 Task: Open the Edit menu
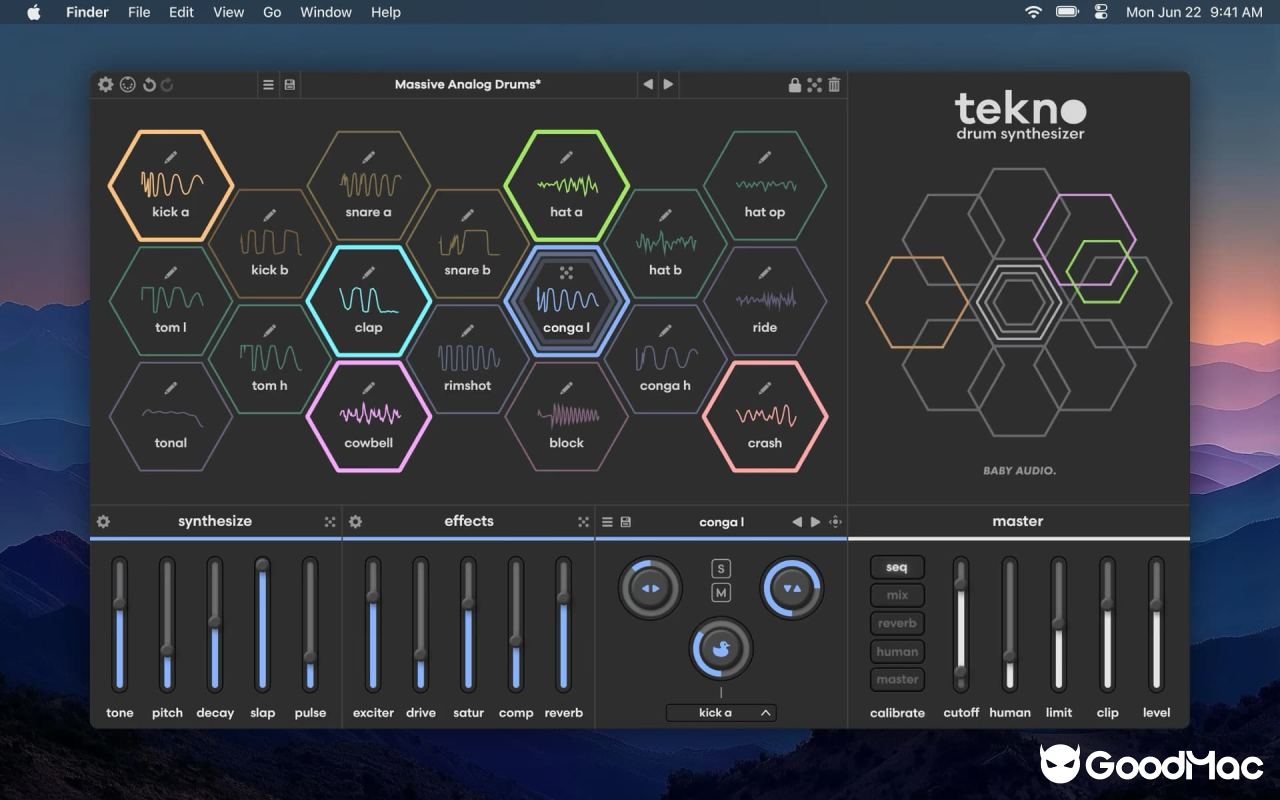click(181, 12)
